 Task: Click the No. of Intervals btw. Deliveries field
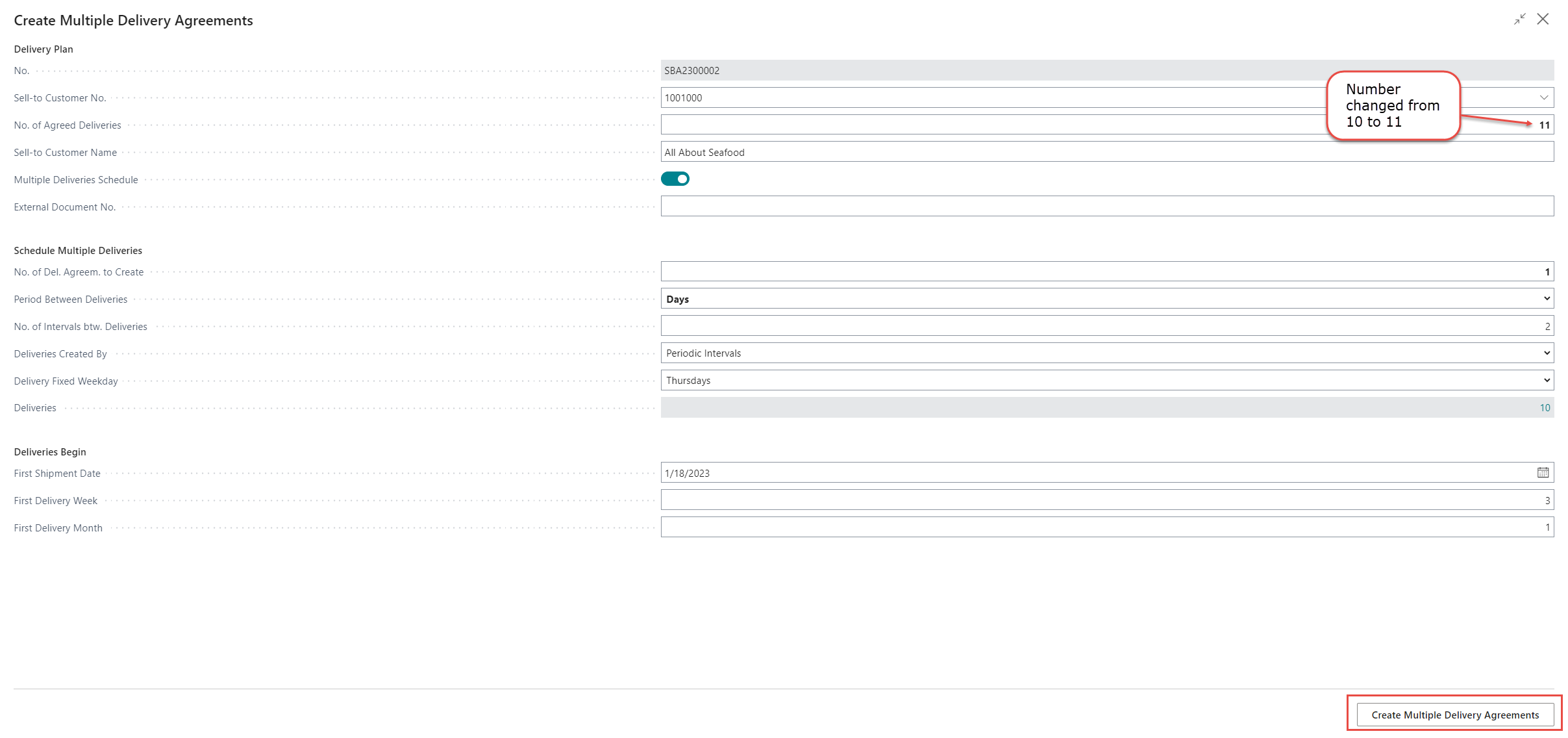pos(1106,326)
